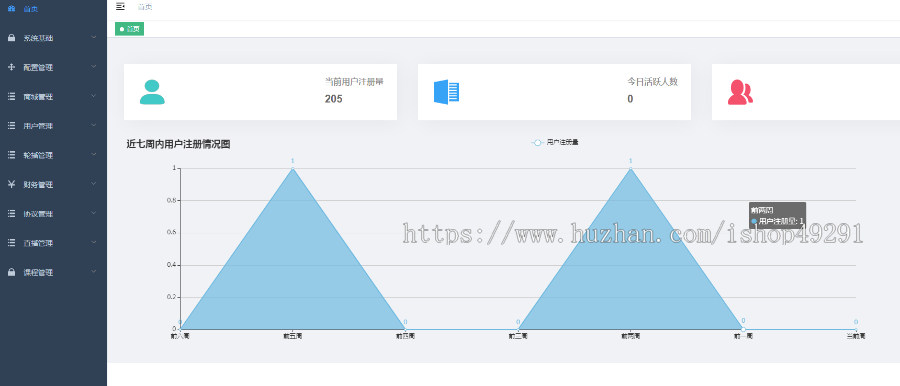The width and height of the screenshot is (900, 386).
Task: Expand the 课程管理 chevron
Action: tap(94, 272)
